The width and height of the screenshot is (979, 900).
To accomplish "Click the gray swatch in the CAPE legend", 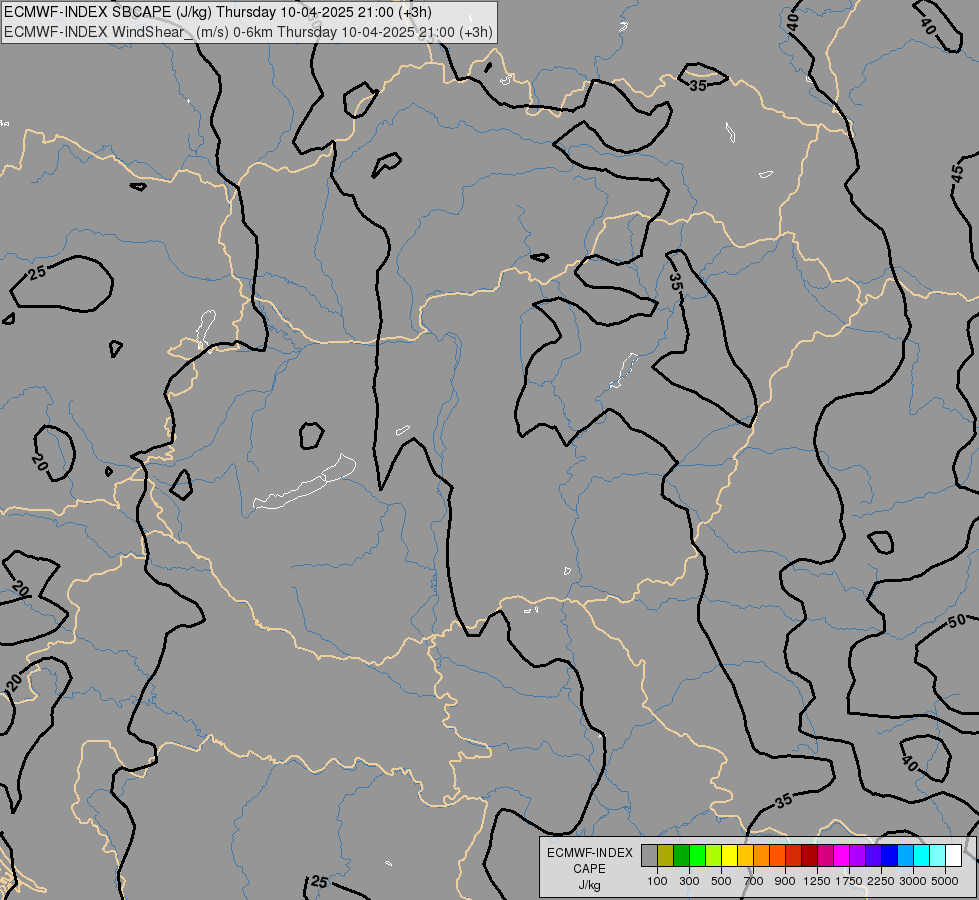I will tap(649, 856).
